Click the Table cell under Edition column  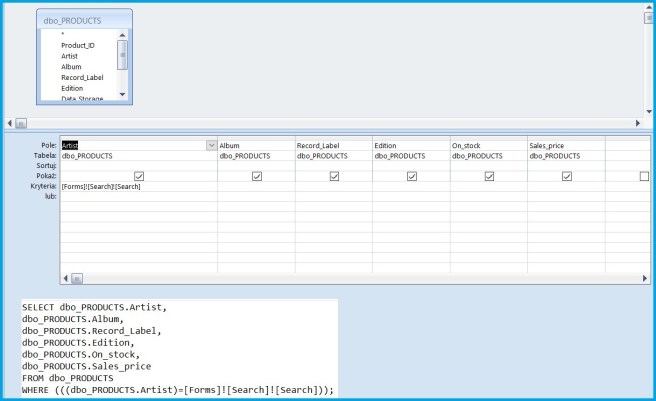410,156
